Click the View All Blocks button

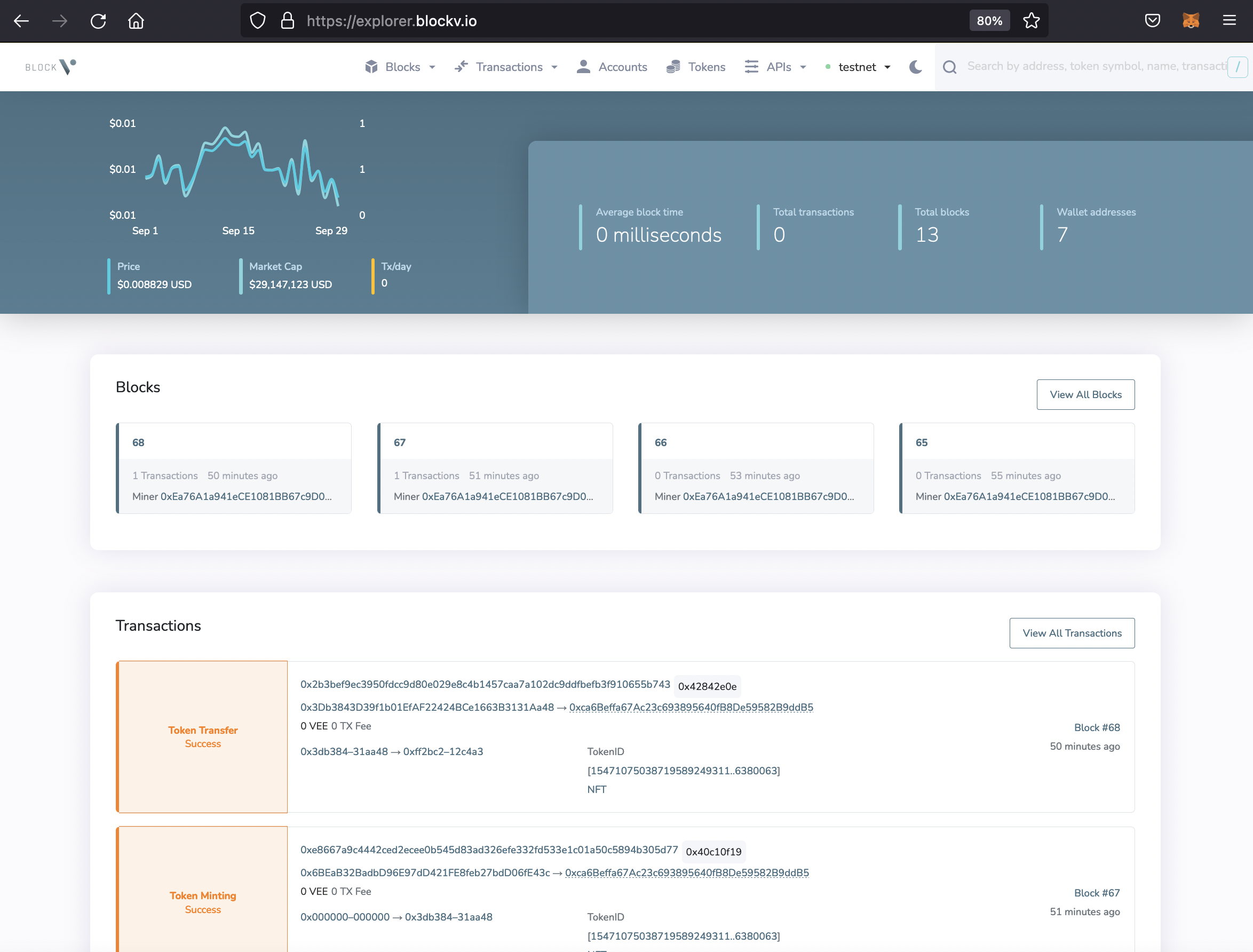click(1085, 394)
